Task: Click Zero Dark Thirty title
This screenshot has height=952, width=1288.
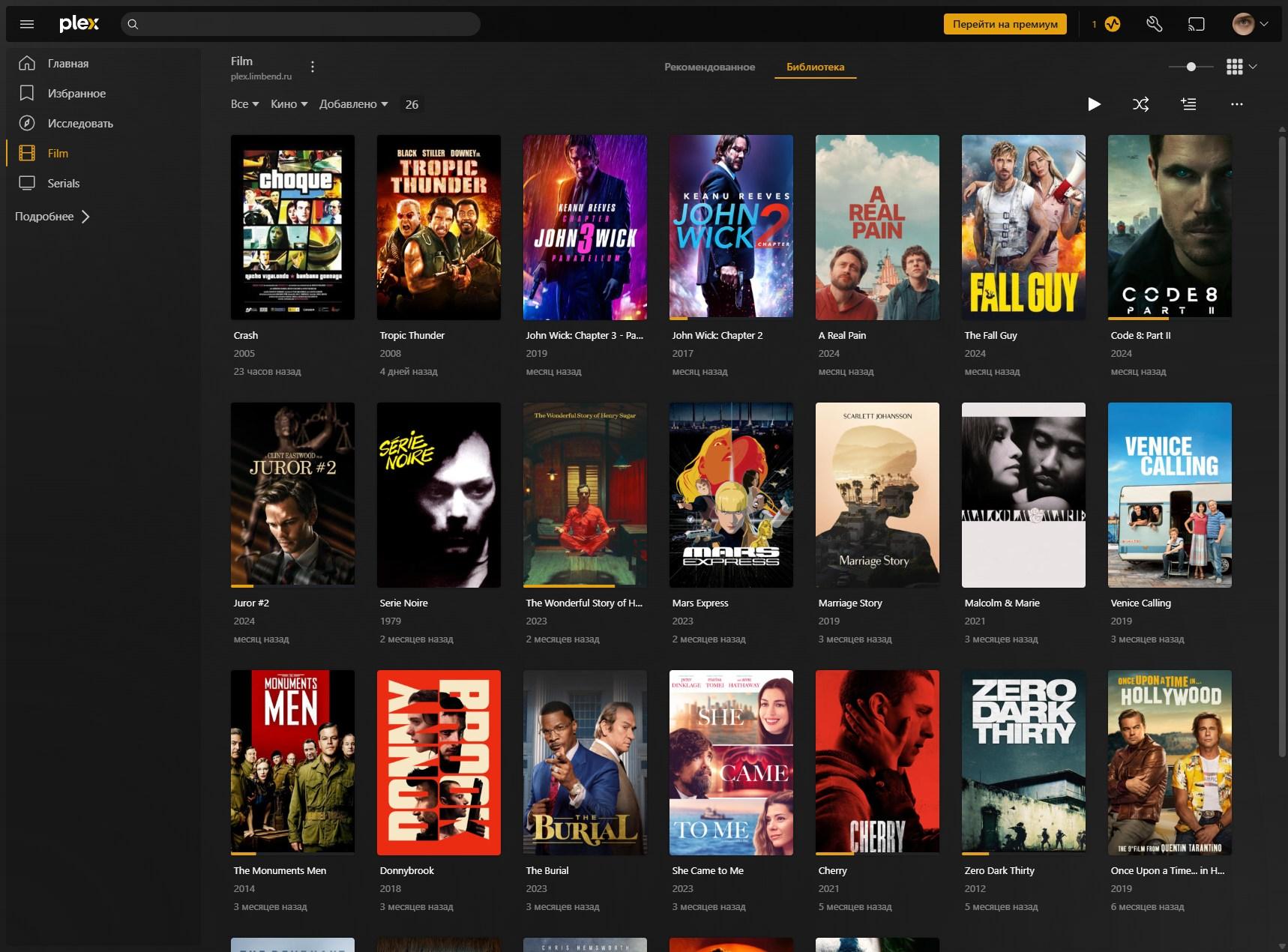Action: click(x=999, y=870)
